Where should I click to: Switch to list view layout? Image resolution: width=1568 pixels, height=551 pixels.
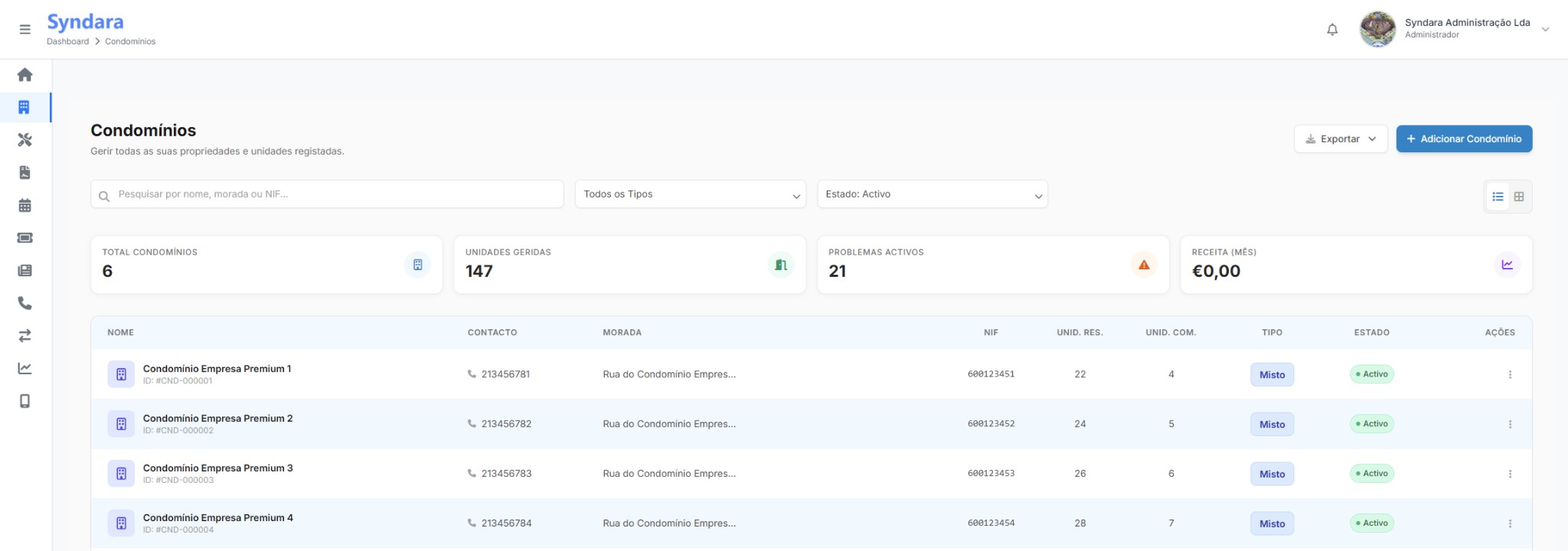pos(1498,197)
